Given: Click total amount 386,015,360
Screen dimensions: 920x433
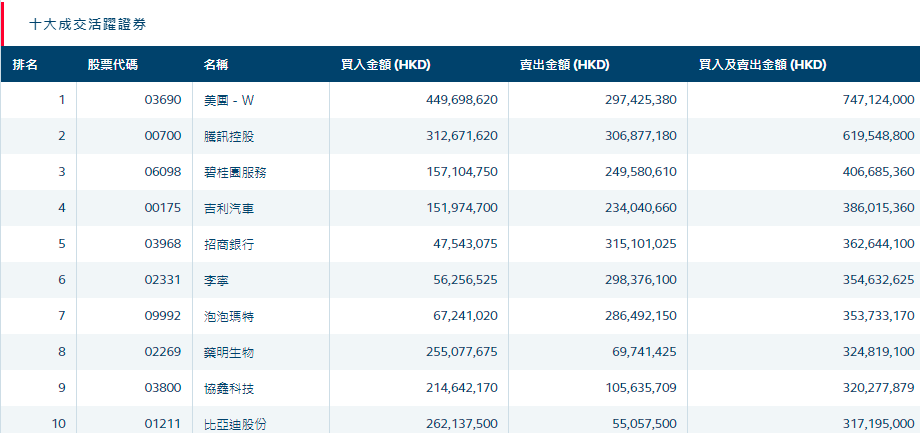Looking at the screenshot, I should click(x=878, y=208).
